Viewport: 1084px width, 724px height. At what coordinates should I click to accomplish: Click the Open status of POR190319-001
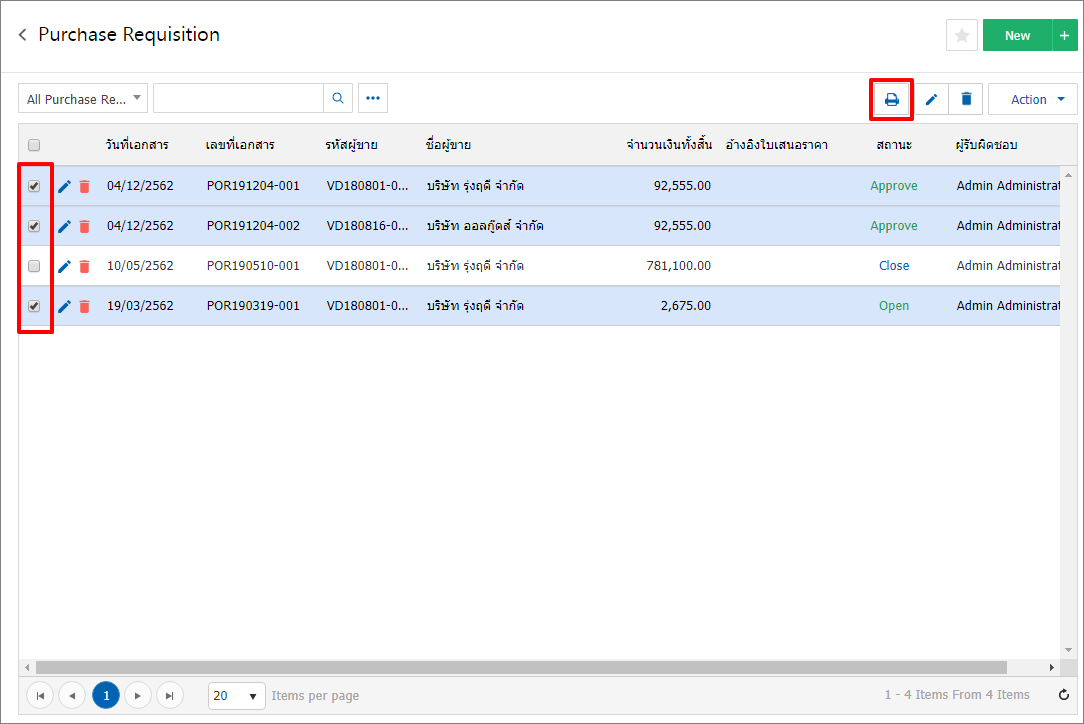coord(894,306)
